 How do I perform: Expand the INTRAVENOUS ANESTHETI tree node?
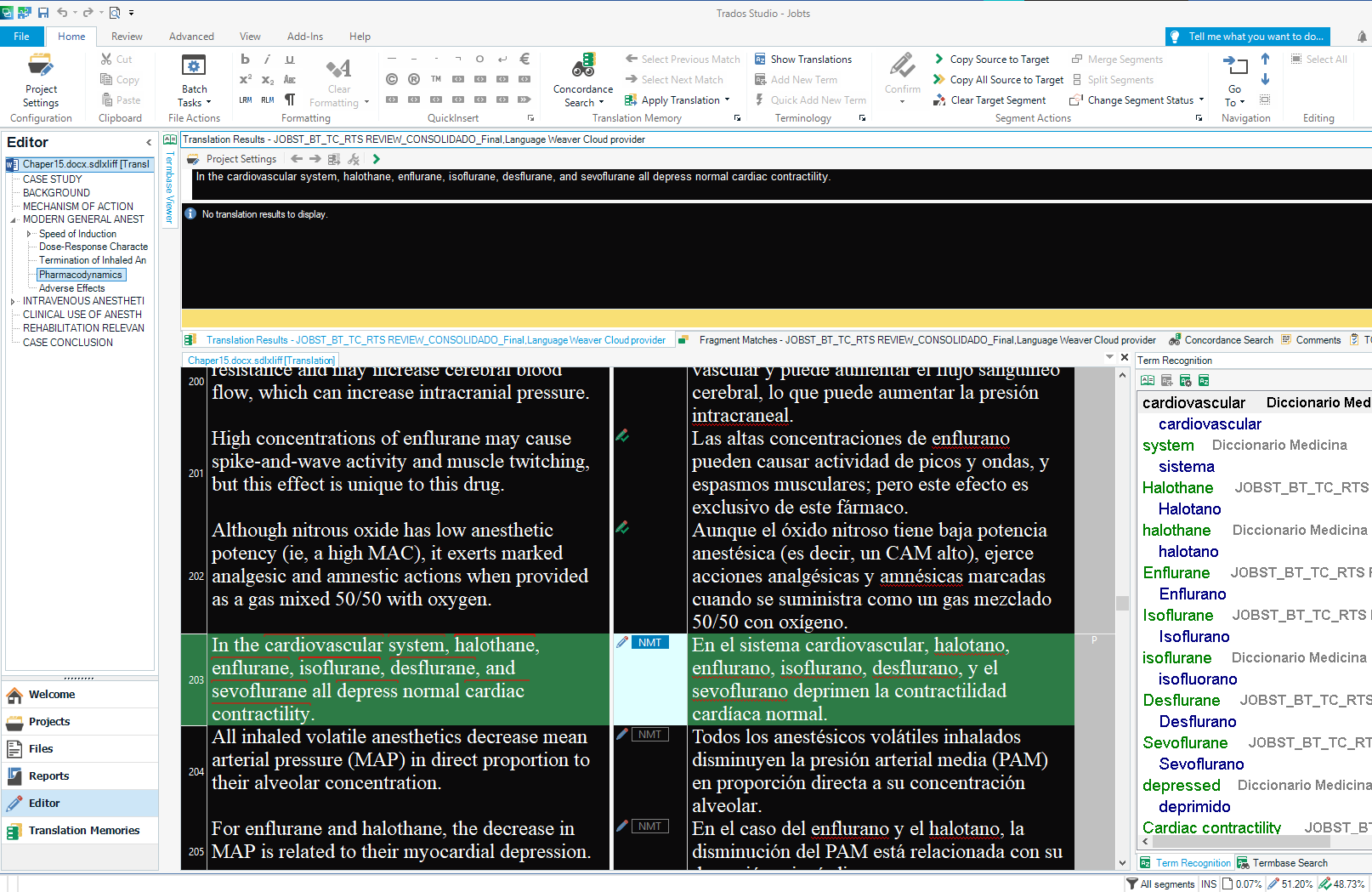13,301
